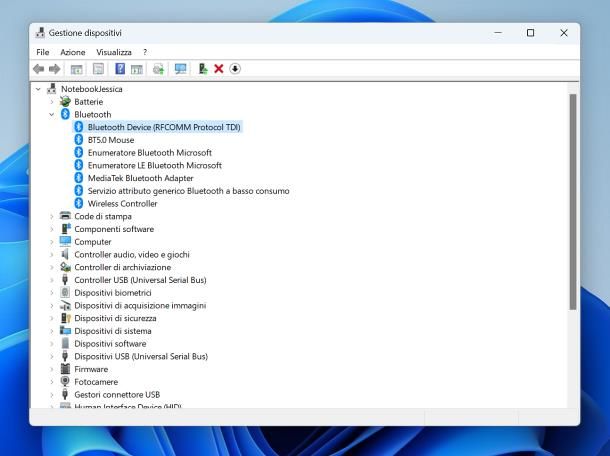Expand the Batterie category
Screen dimensions: 610x456
point(52,102)
